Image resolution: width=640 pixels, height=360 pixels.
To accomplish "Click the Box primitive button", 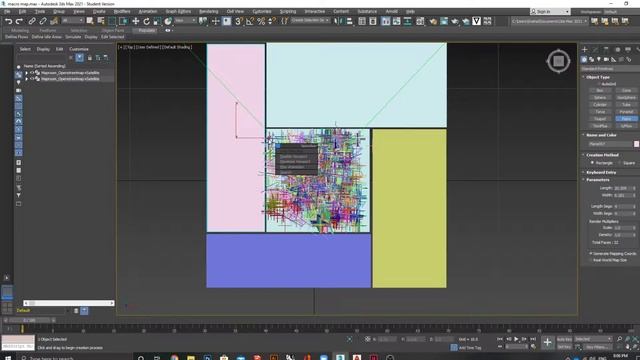I will (600, 91).
